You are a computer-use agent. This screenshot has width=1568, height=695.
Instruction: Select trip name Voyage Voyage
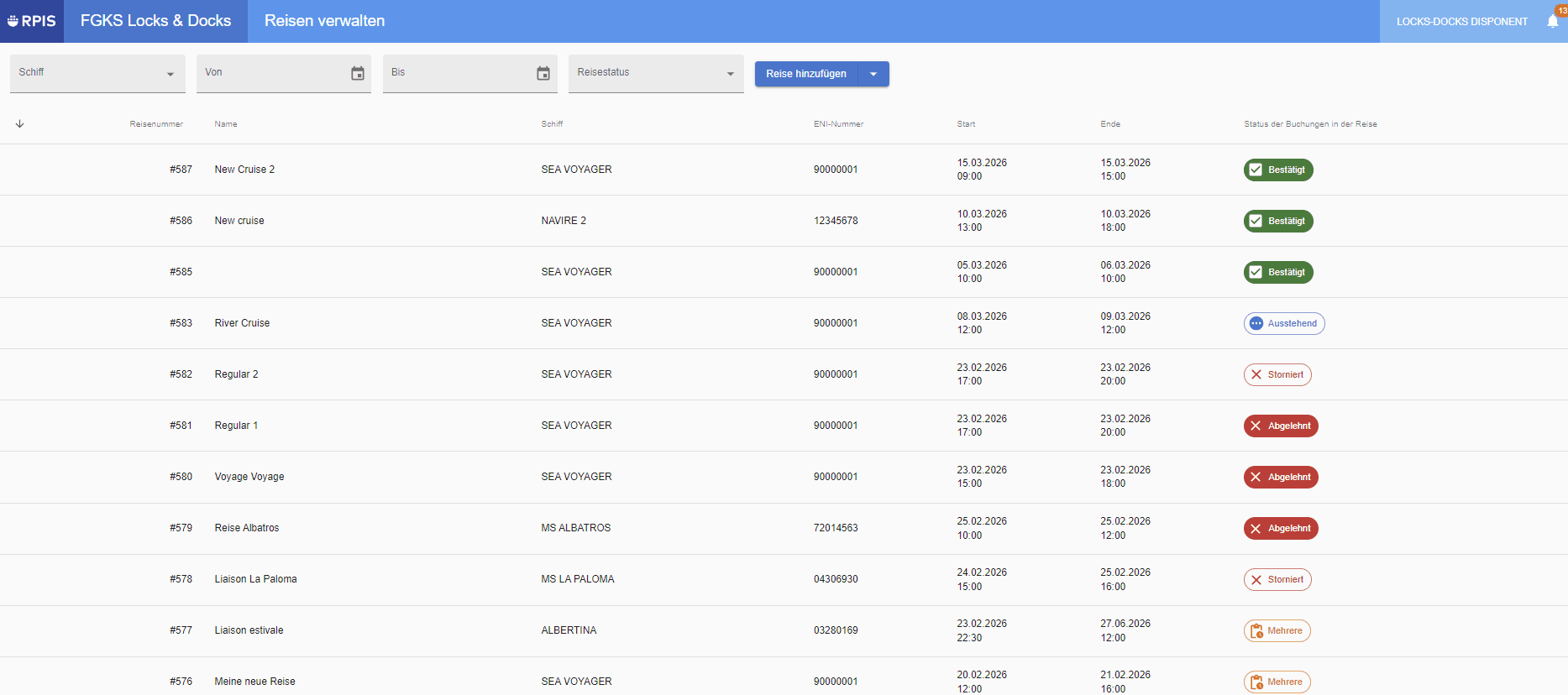click(x=249, y=477)
